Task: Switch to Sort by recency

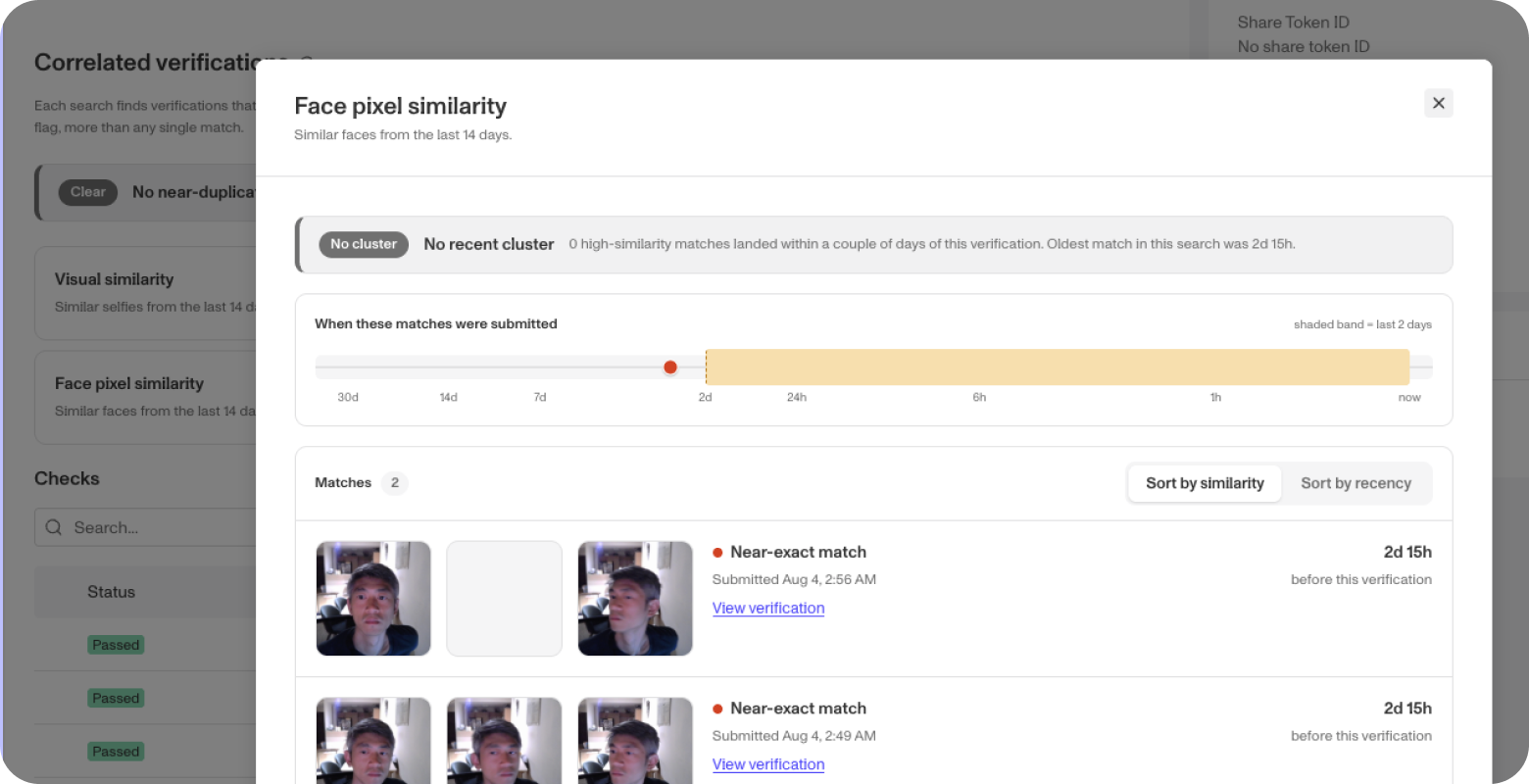Action: tap(1356, 483)
